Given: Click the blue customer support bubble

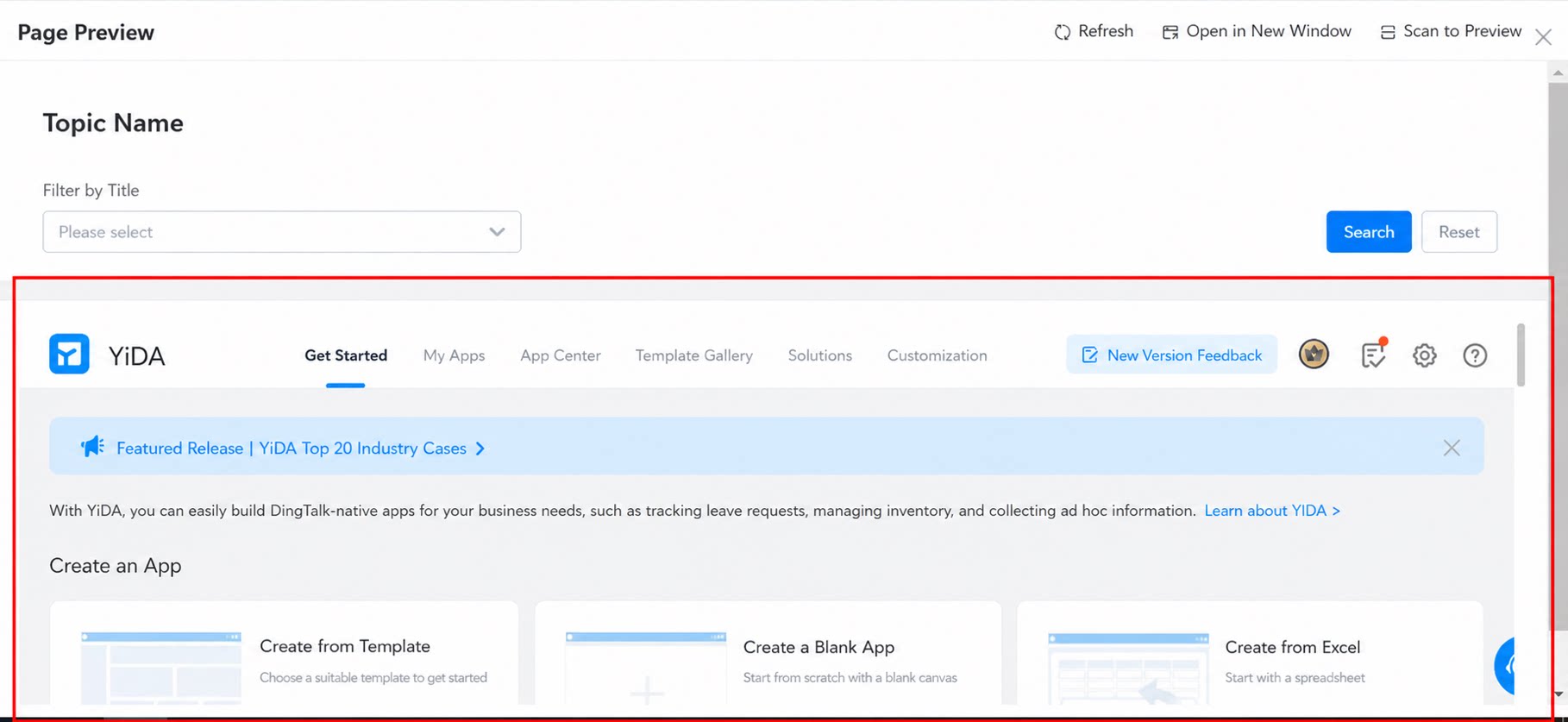Looking at the screenshot, I should (x=1506, y=666).
